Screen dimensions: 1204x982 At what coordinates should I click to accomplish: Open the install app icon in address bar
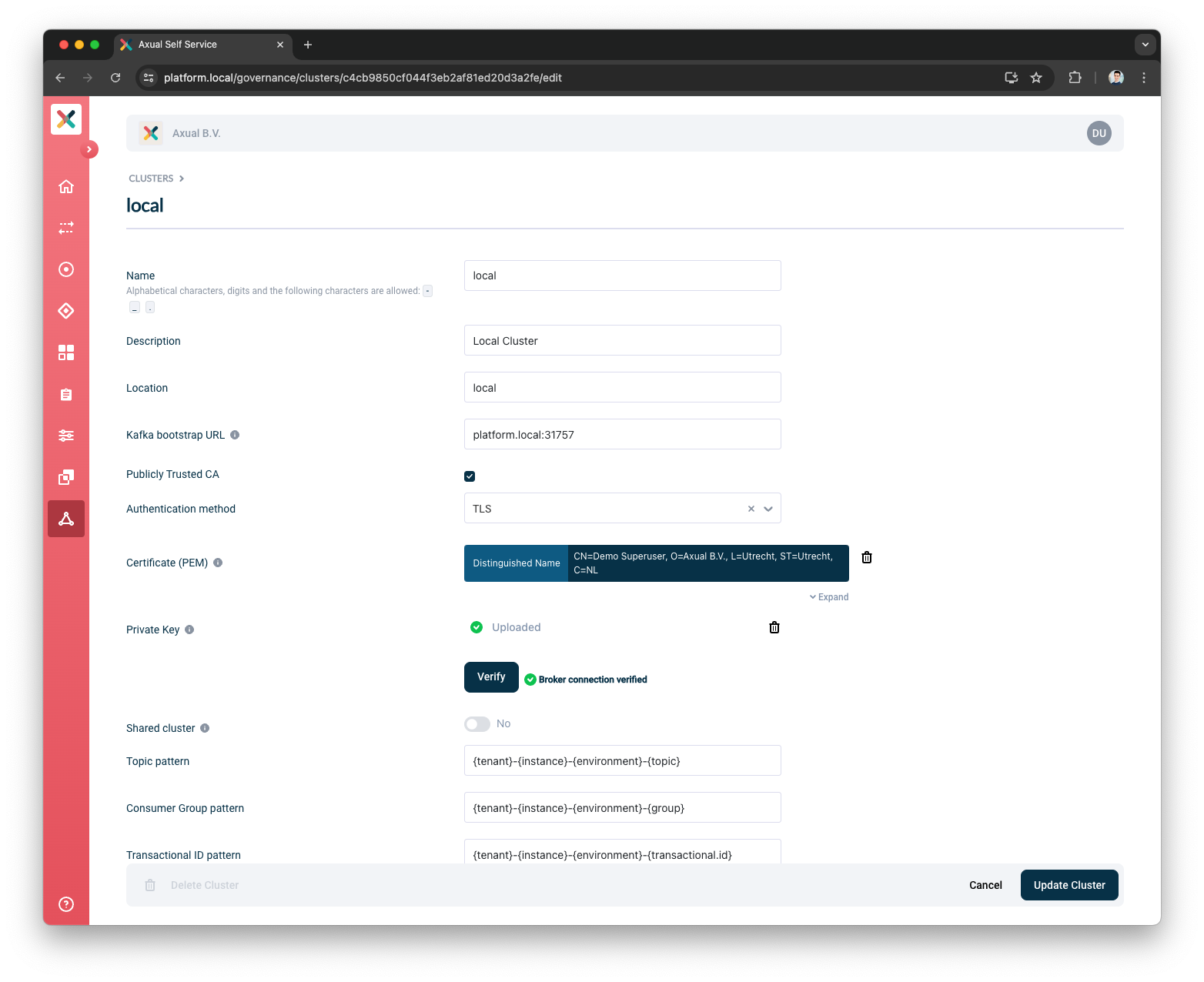(1012, 78)
